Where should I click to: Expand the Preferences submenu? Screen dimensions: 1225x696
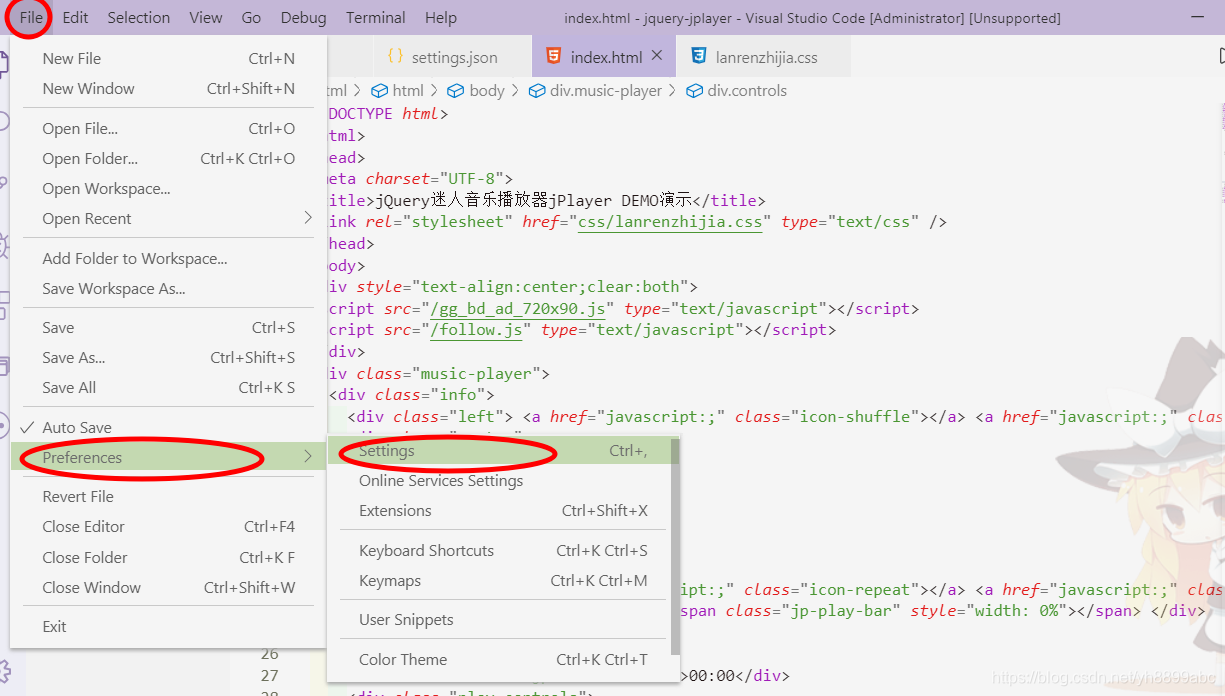click(168, 458)
